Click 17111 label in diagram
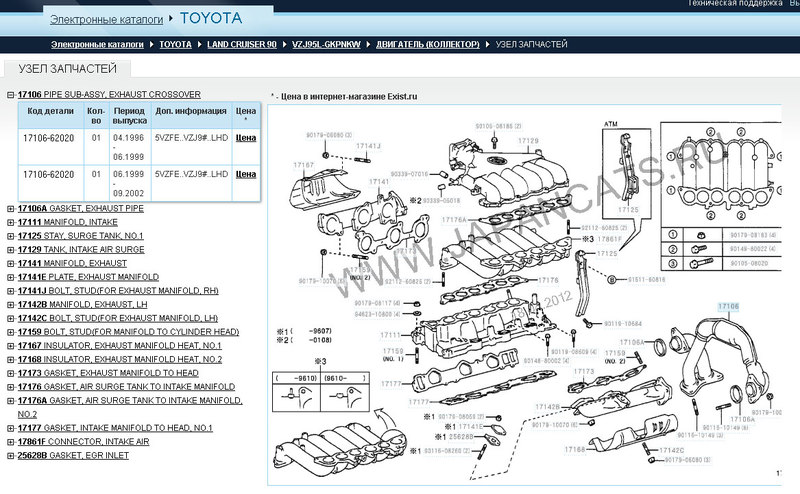This screenshot has height=494, width=800. click(x=391, y=335)
